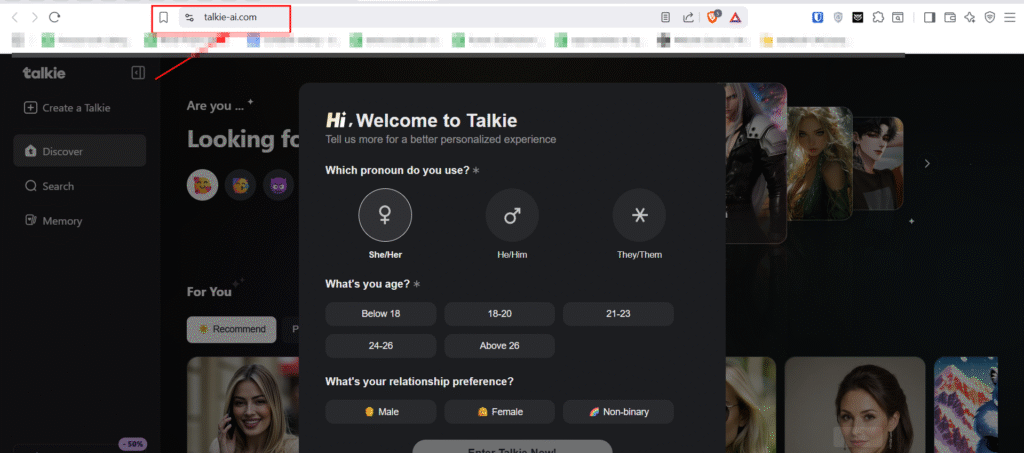Select Female relationship preference

[500, 412]
